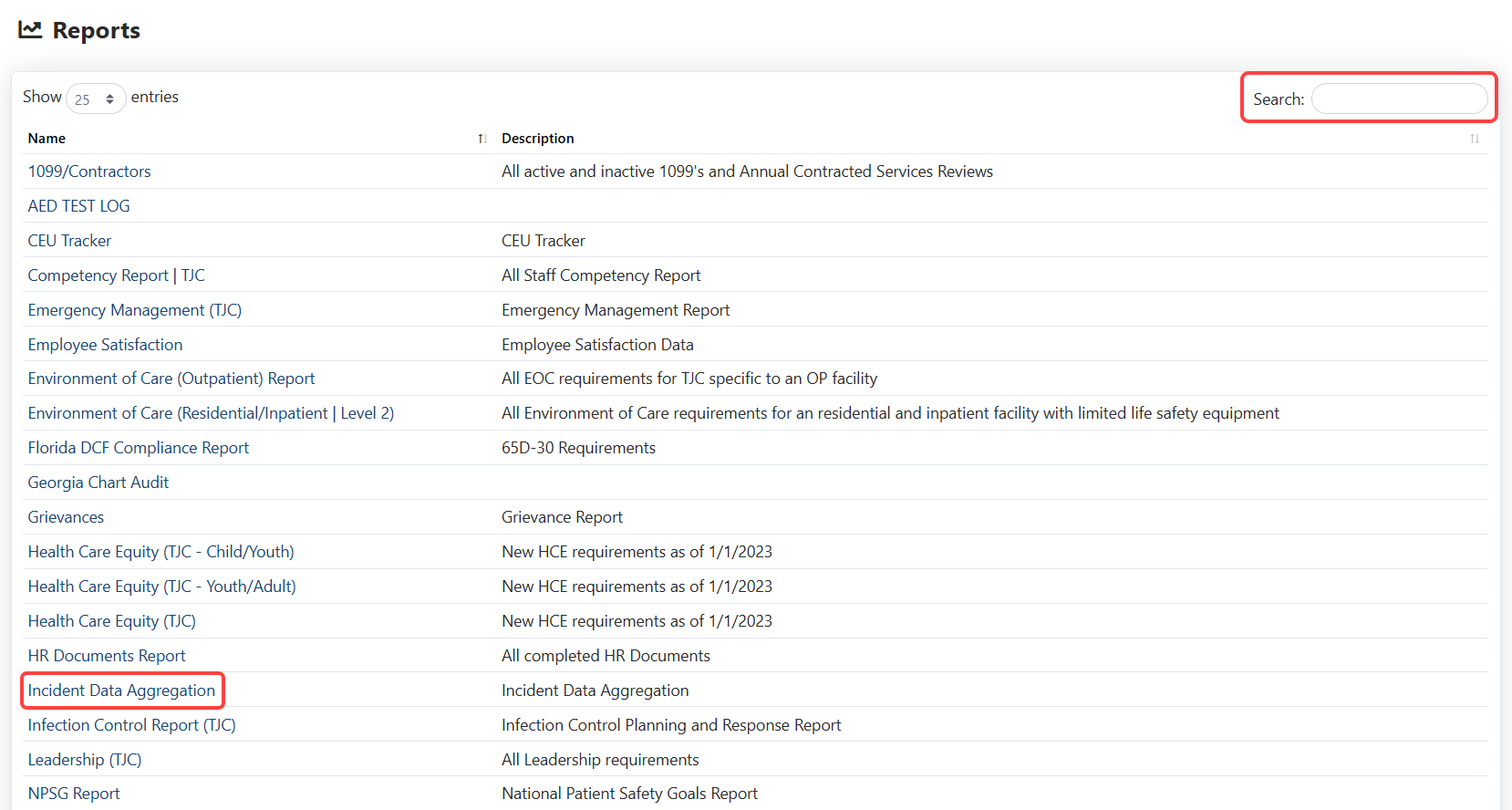Sort table by Name column arrows
1512x810 pixels.
pos(482,139)
